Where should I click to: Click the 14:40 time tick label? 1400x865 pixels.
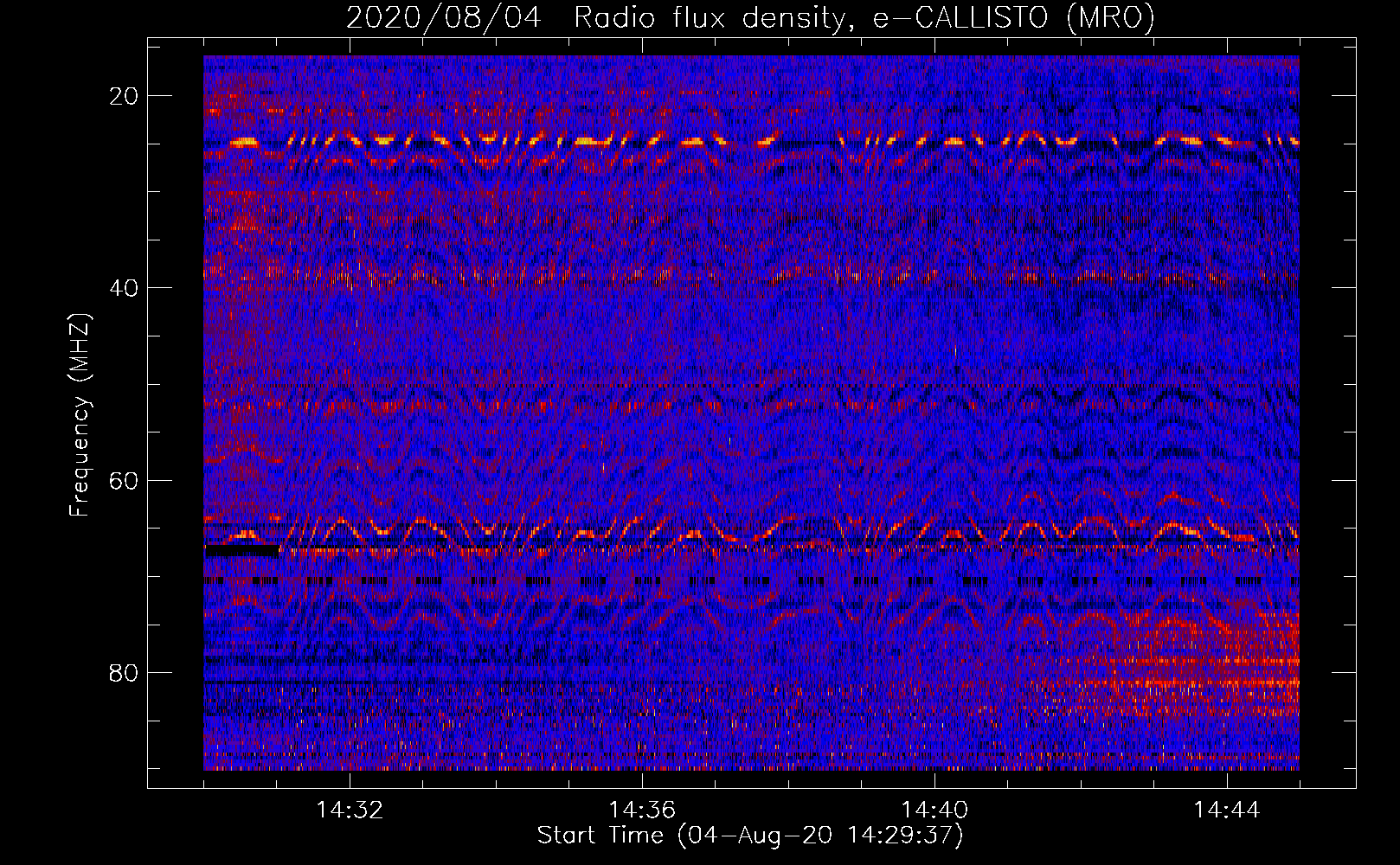tap(934, 811)
